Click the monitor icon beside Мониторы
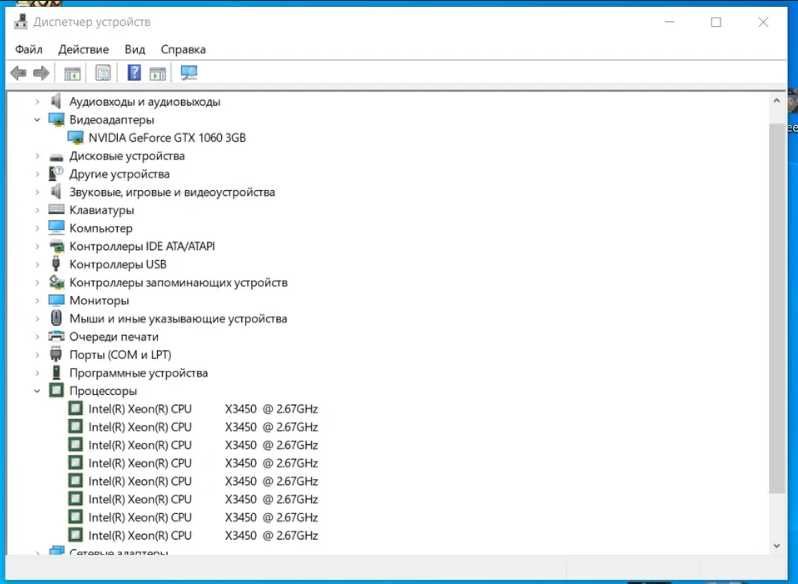Image resolution: width=798 pixels, height=584 pixels. (56, 300)
